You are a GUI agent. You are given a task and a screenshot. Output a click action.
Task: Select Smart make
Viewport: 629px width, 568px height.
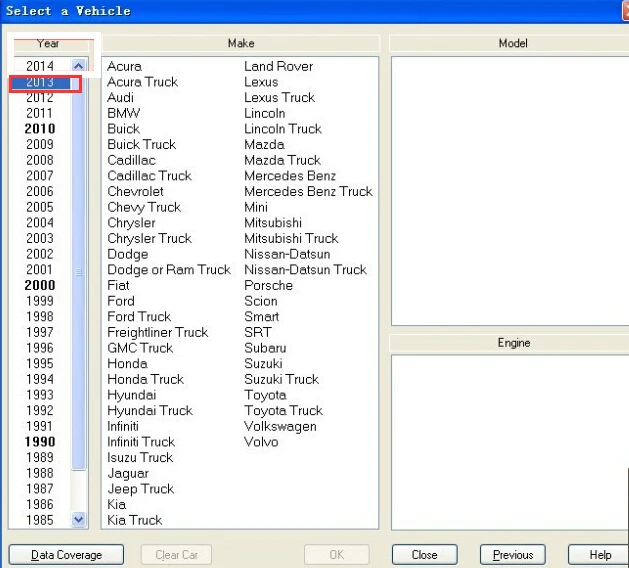262,316
